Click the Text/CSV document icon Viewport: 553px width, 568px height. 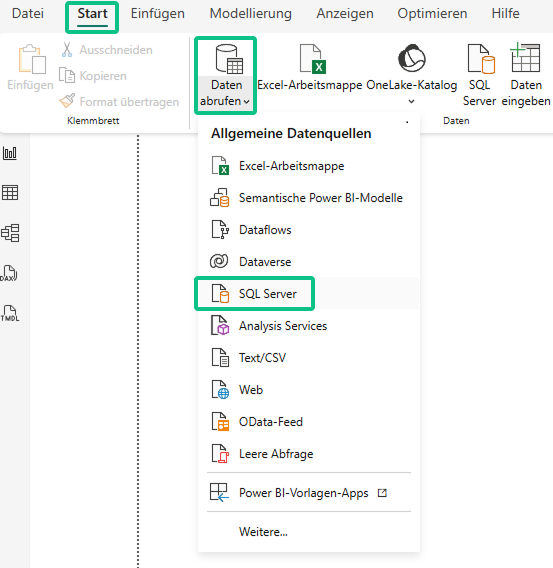(220, 357)
